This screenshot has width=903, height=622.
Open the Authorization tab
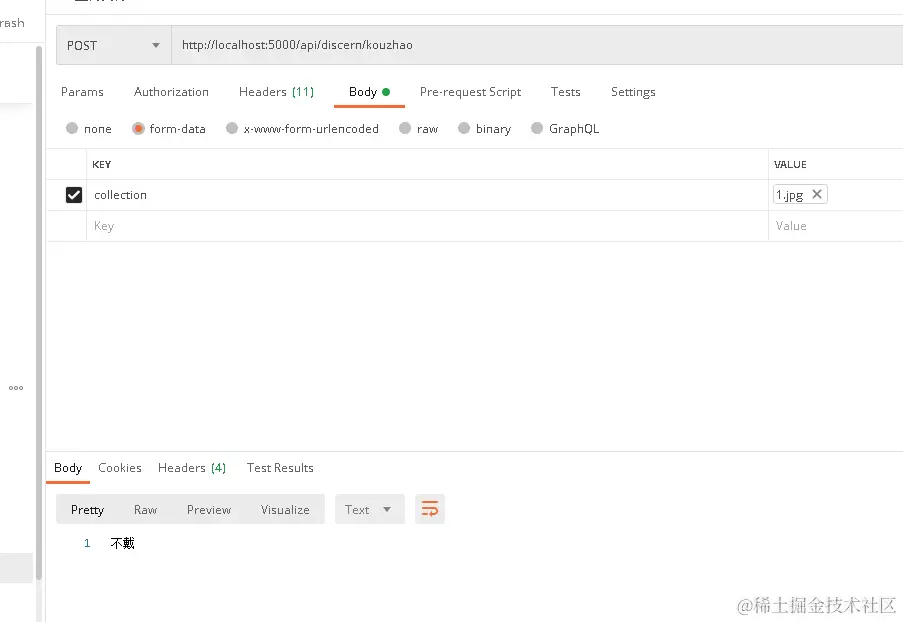[x=171, y=92]
